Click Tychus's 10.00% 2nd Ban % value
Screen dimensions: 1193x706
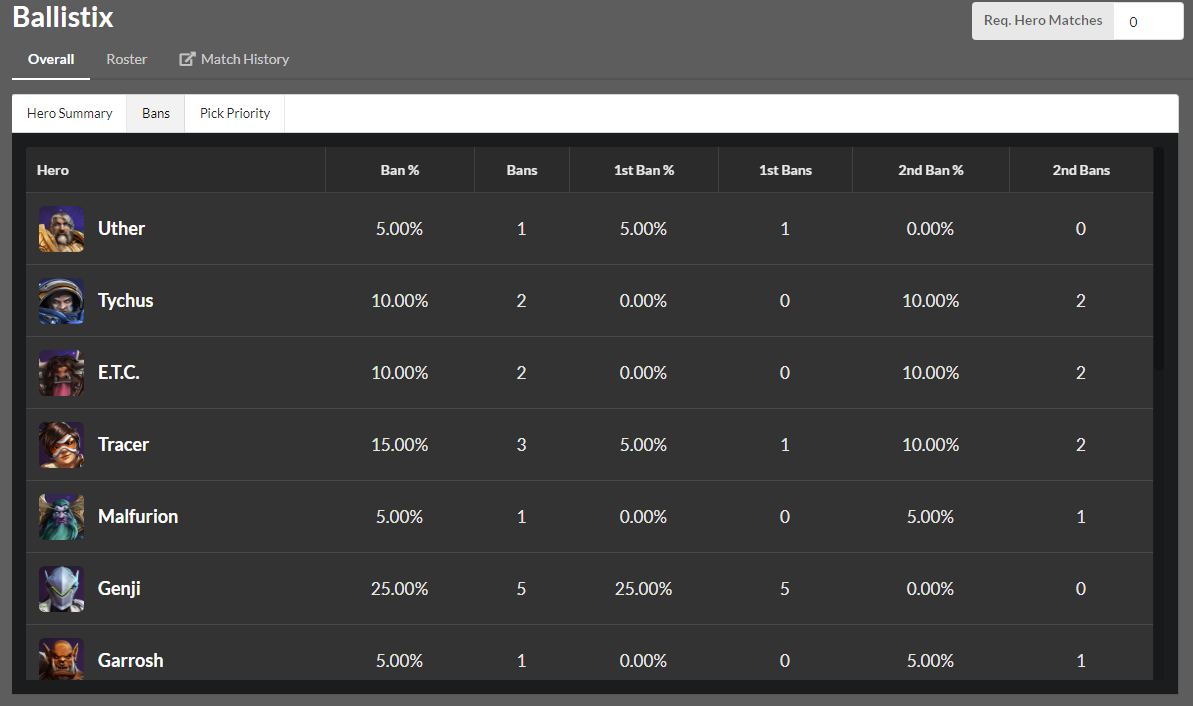pyautogui.click(x=931, y=301)
